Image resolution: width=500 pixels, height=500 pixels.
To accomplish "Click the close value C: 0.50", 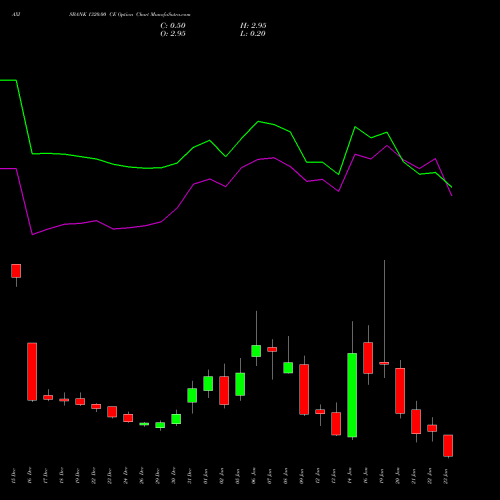I will pos(173,26).
